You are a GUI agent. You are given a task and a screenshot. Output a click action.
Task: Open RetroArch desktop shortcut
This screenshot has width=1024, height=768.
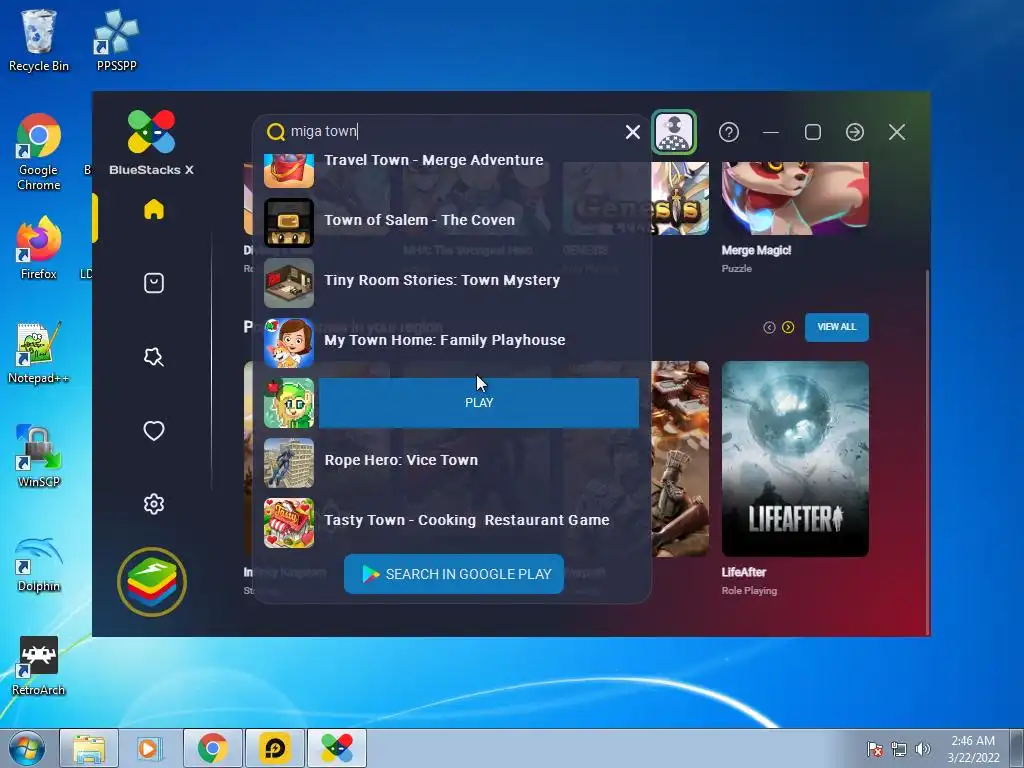point(39,666)
